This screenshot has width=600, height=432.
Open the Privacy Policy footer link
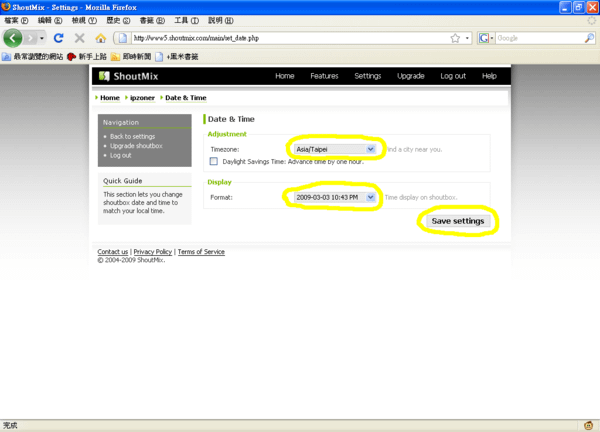click(x=153, y=252)
